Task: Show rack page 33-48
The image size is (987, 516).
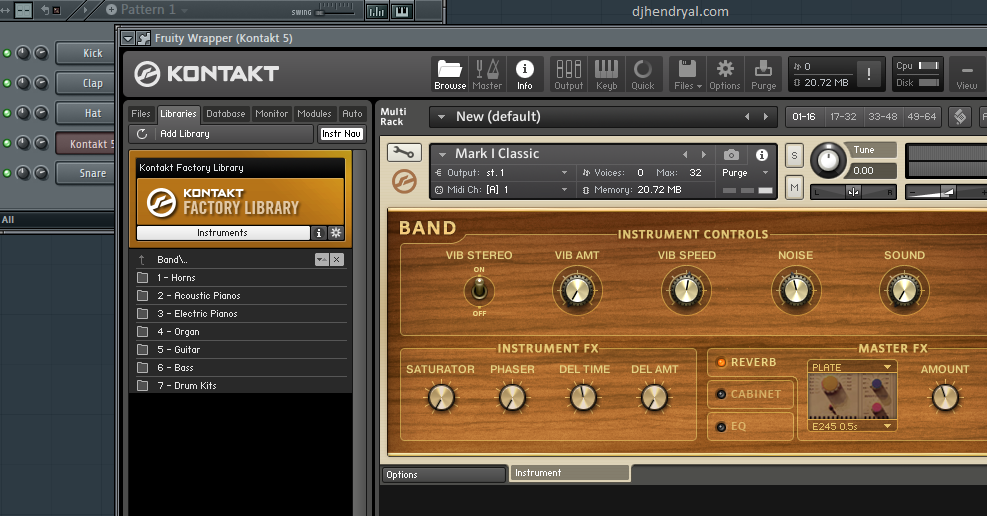Action: tap(883, 116)
